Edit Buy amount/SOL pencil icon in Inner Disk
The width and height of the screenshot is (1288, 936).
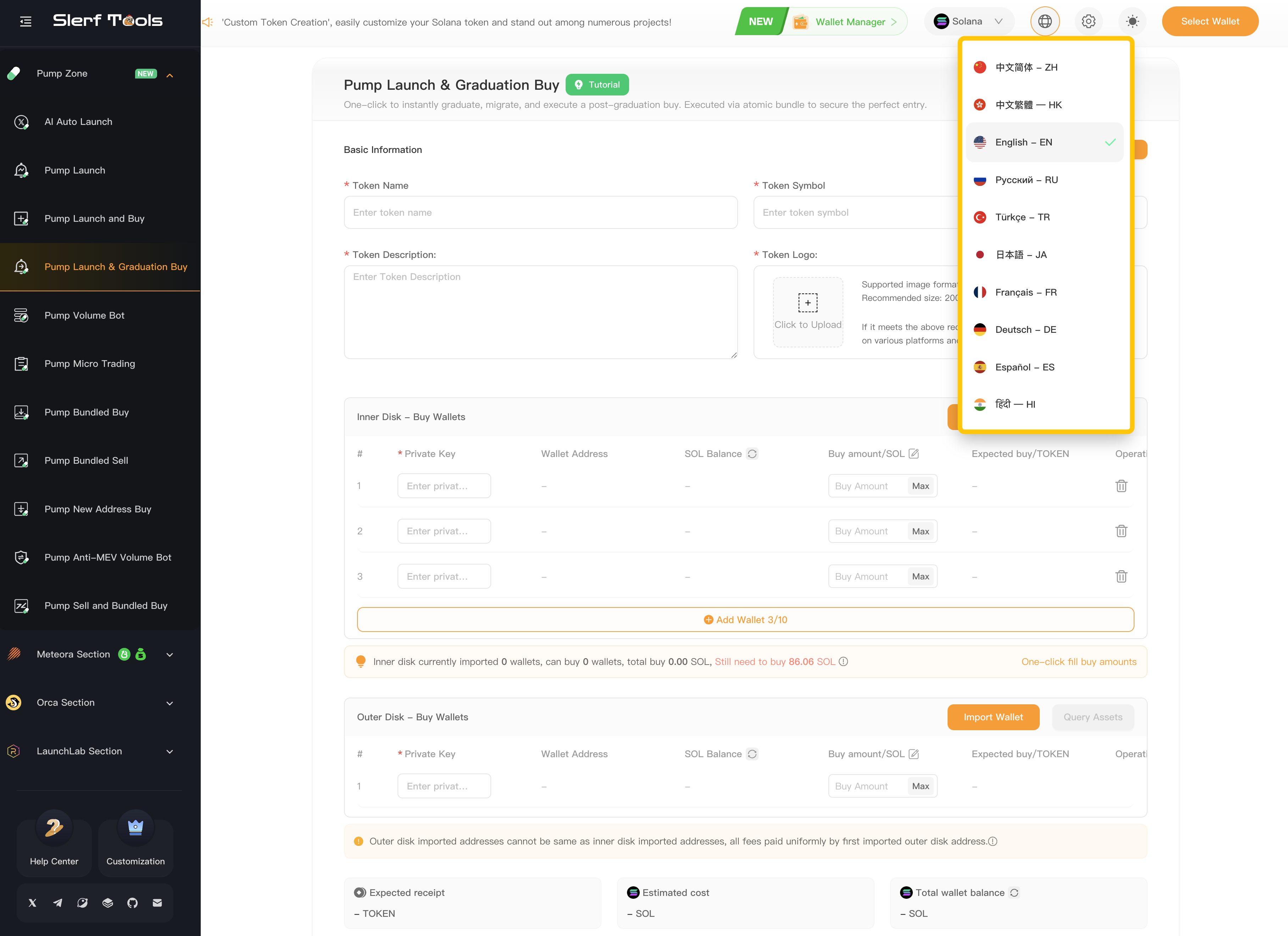pyautogui.click(x=914, y=453)
